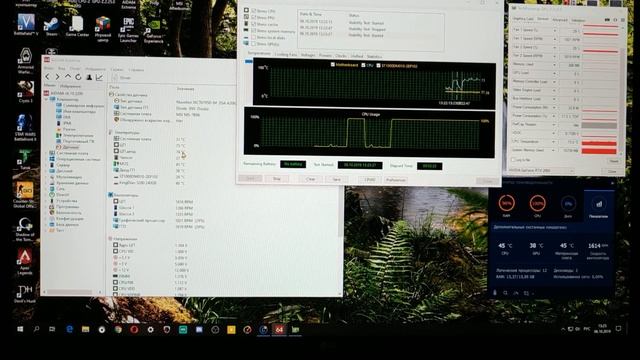Open PerfCap Reason sensor dropdown
The image size is (640, 360).
click(x=554, y=124)
